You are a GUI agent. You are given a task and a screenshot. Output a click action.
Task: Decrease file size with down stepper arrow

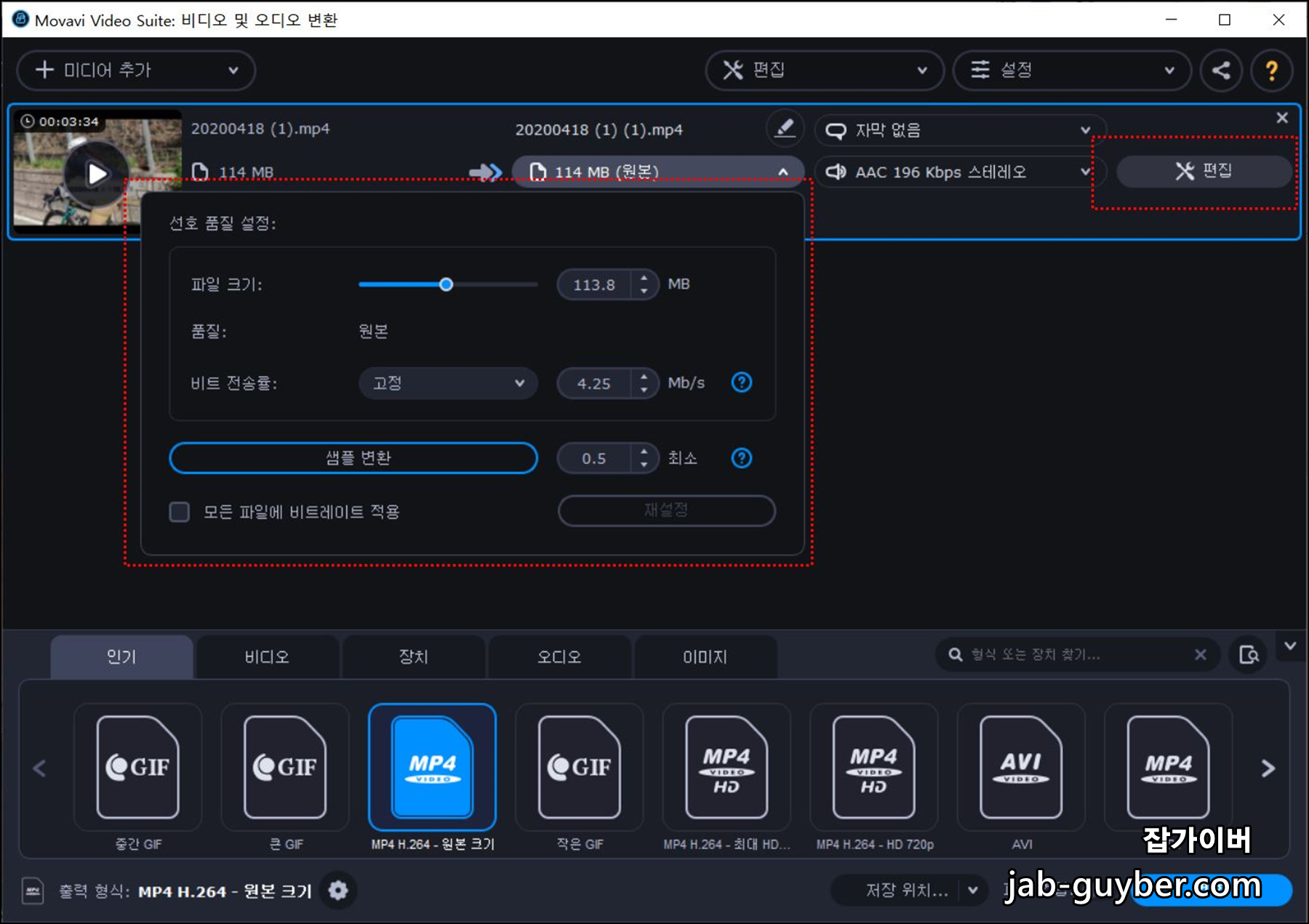click(x=644, y=291)
